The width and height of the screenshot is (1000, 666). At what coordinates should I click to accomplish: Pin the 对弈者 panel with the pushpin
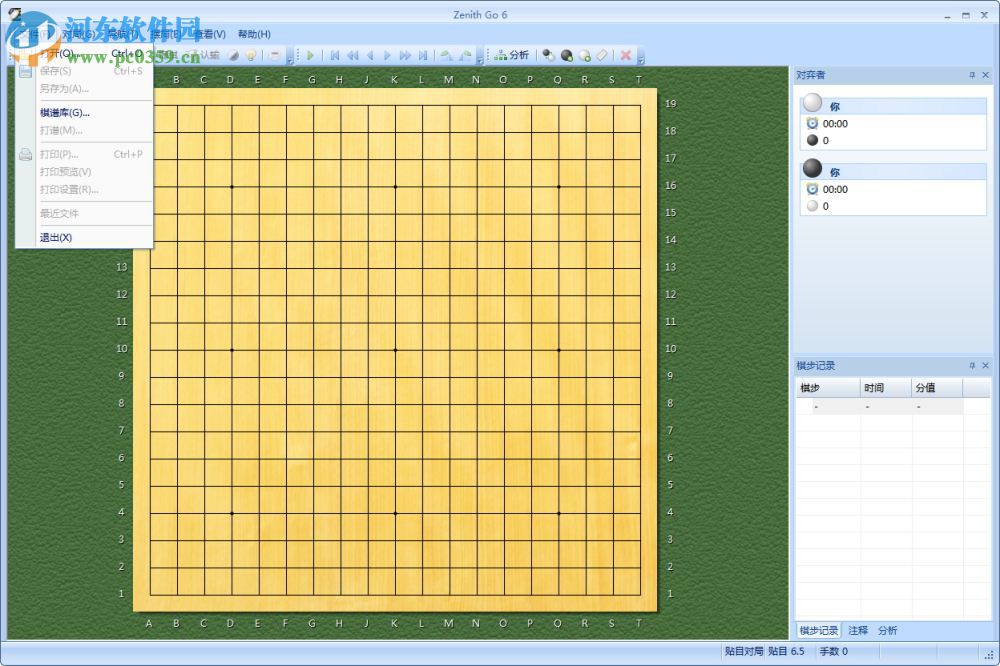tap(971, 75)
